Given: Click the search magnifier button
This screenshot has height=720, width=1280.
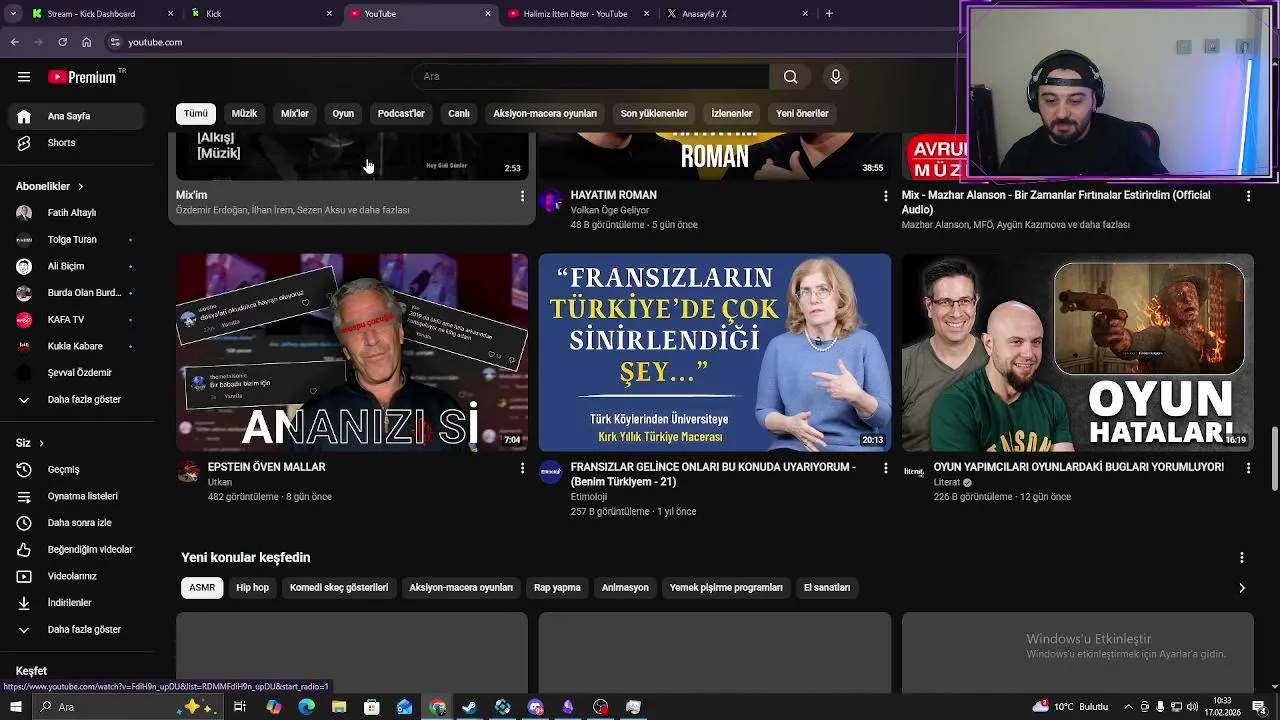Looking at the screenshot, I should [x=790, y=77].
